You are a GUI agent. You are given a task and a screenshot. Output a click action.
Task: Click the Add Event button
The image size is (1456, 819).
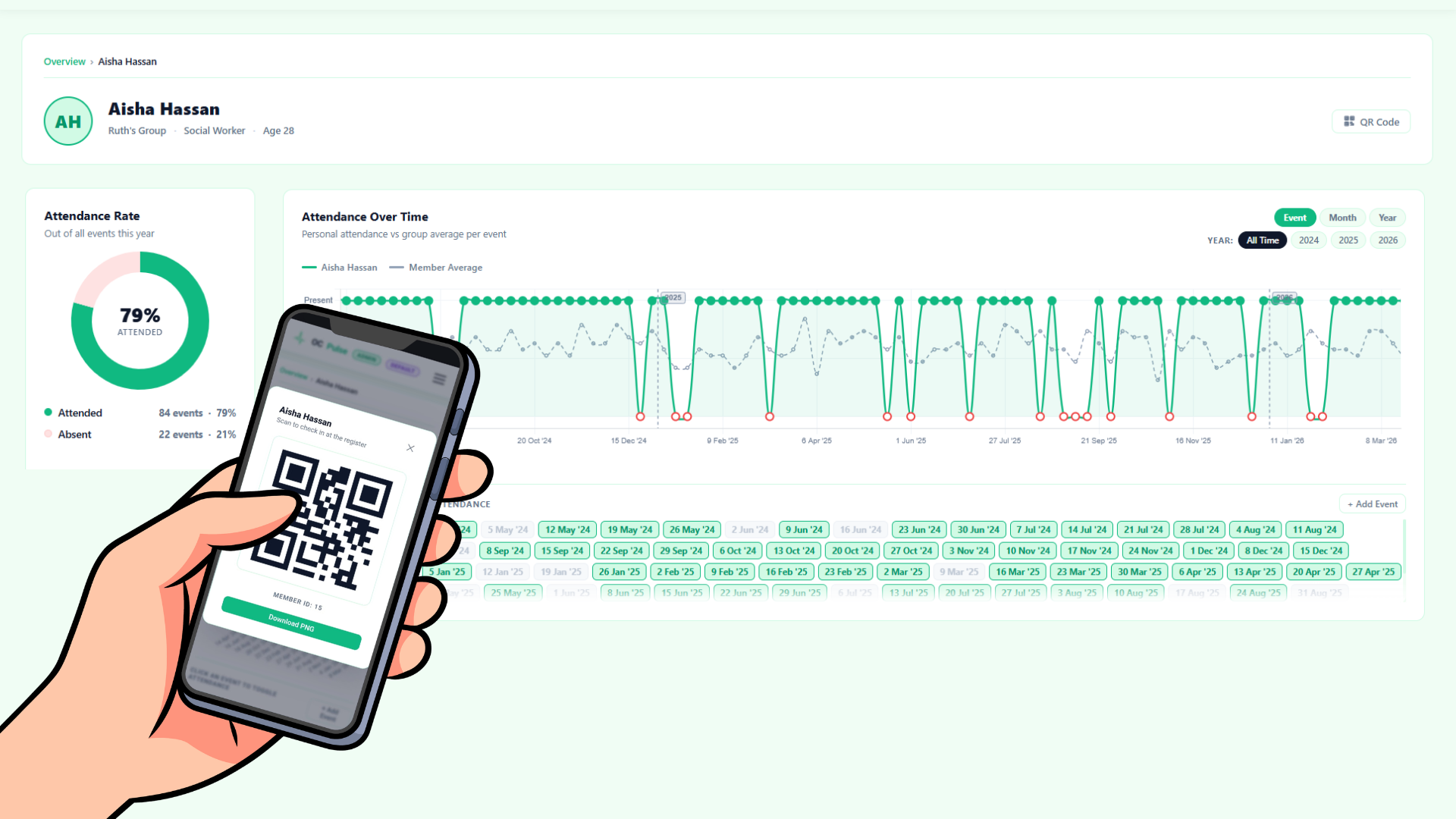1372,504
